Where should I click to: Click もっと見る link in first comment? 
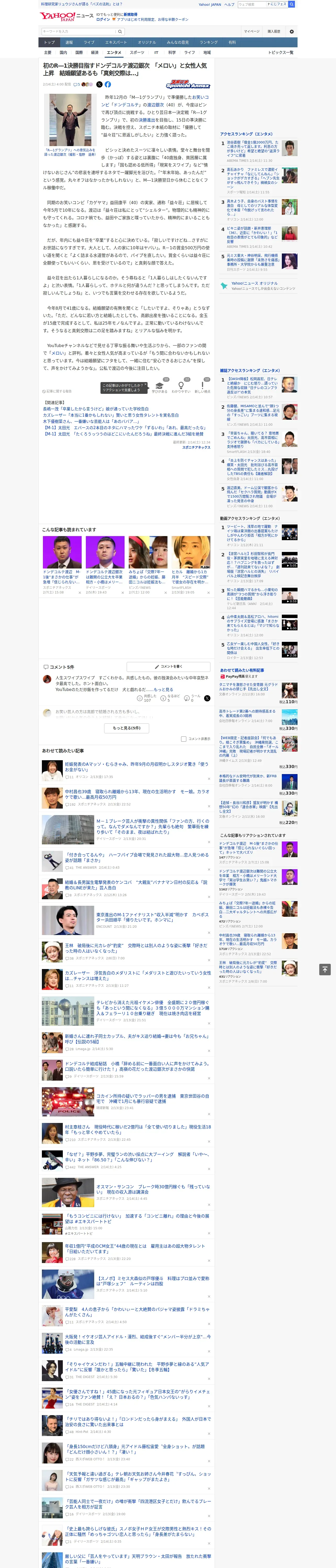[x=164, y=690]
